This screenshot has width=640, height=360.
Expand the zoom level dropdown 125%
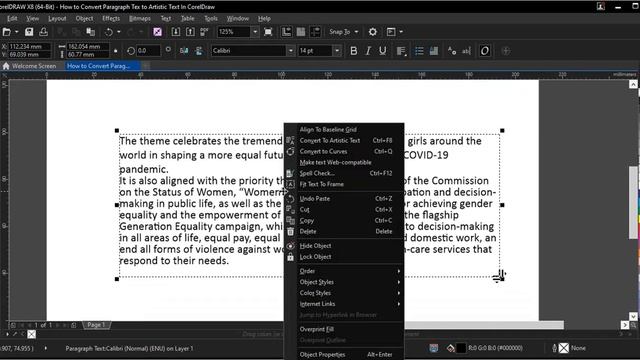click(255, 32)
